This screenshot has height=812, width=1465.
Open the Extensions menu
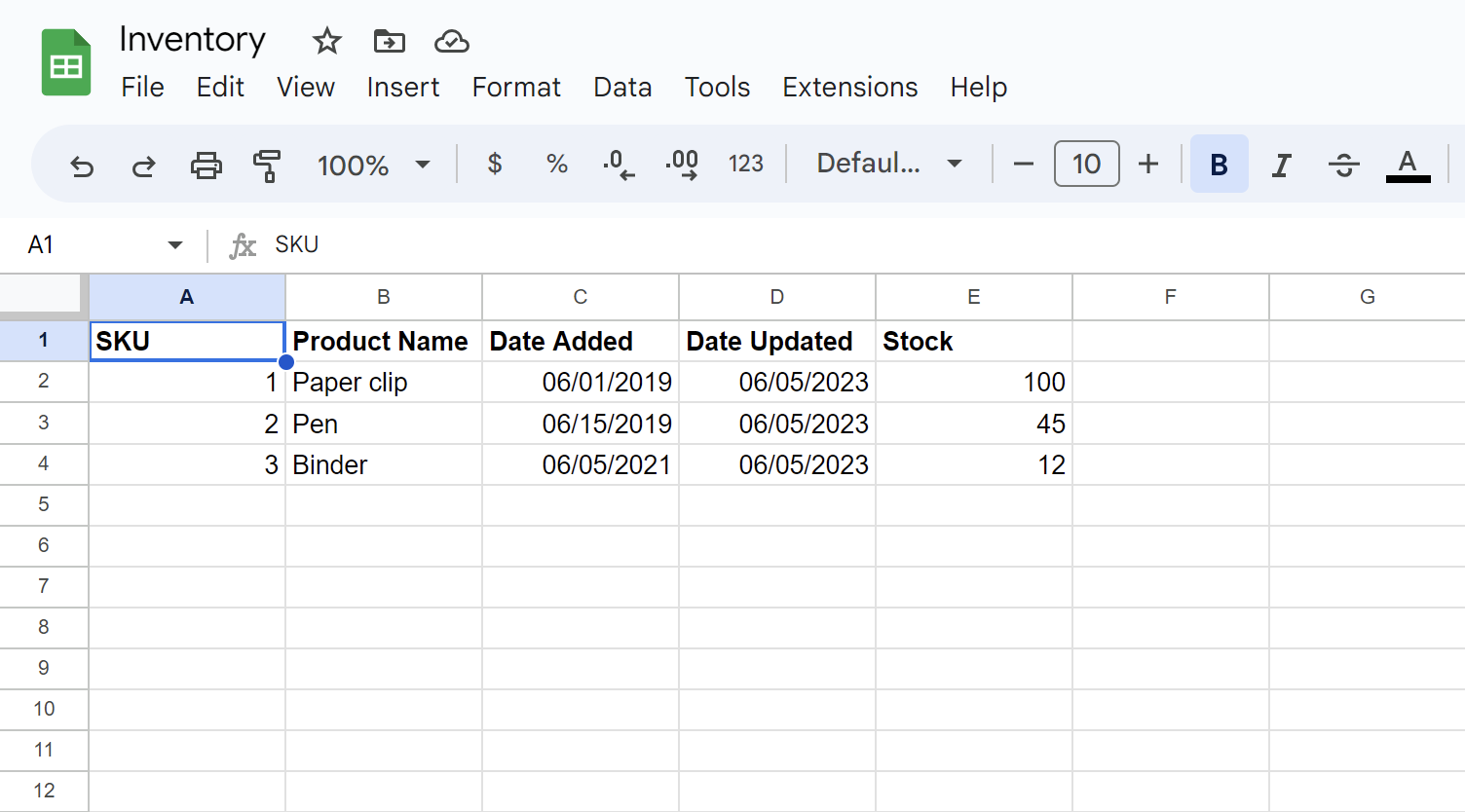pos(849,88)
